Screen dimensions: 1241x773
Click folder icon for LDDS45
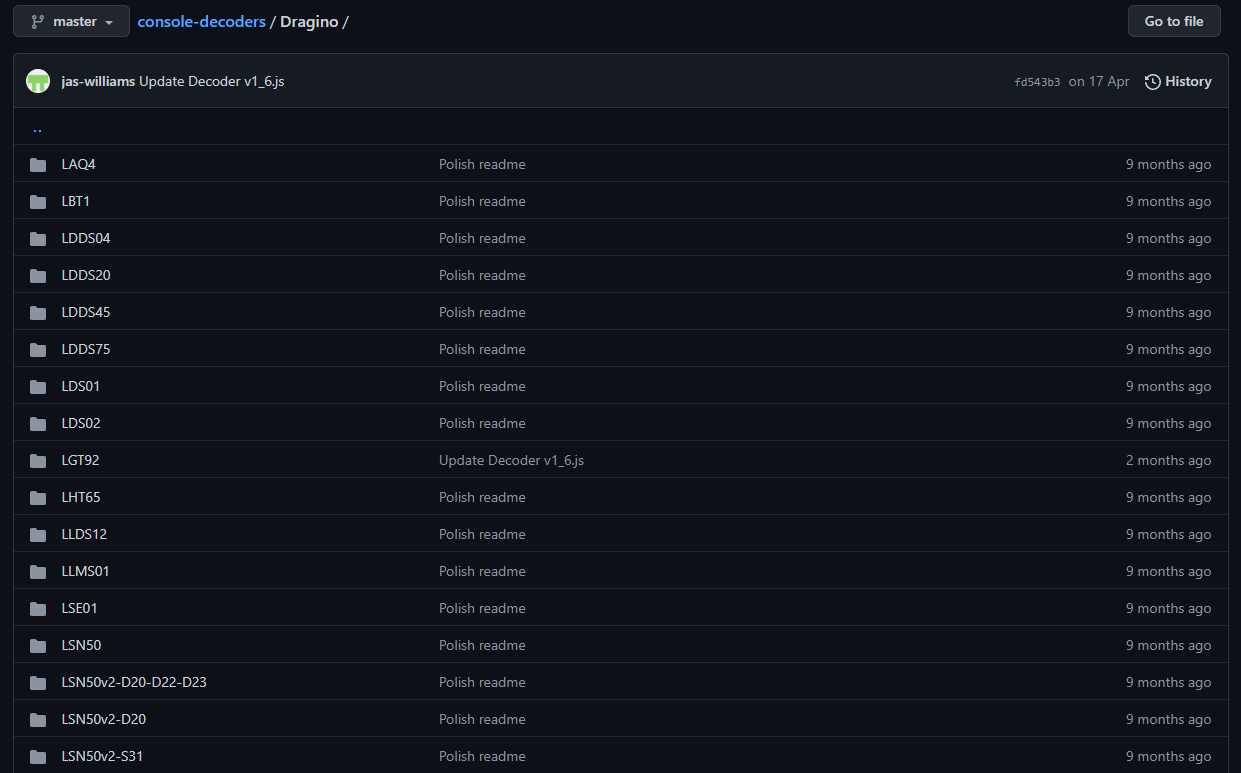38,313
